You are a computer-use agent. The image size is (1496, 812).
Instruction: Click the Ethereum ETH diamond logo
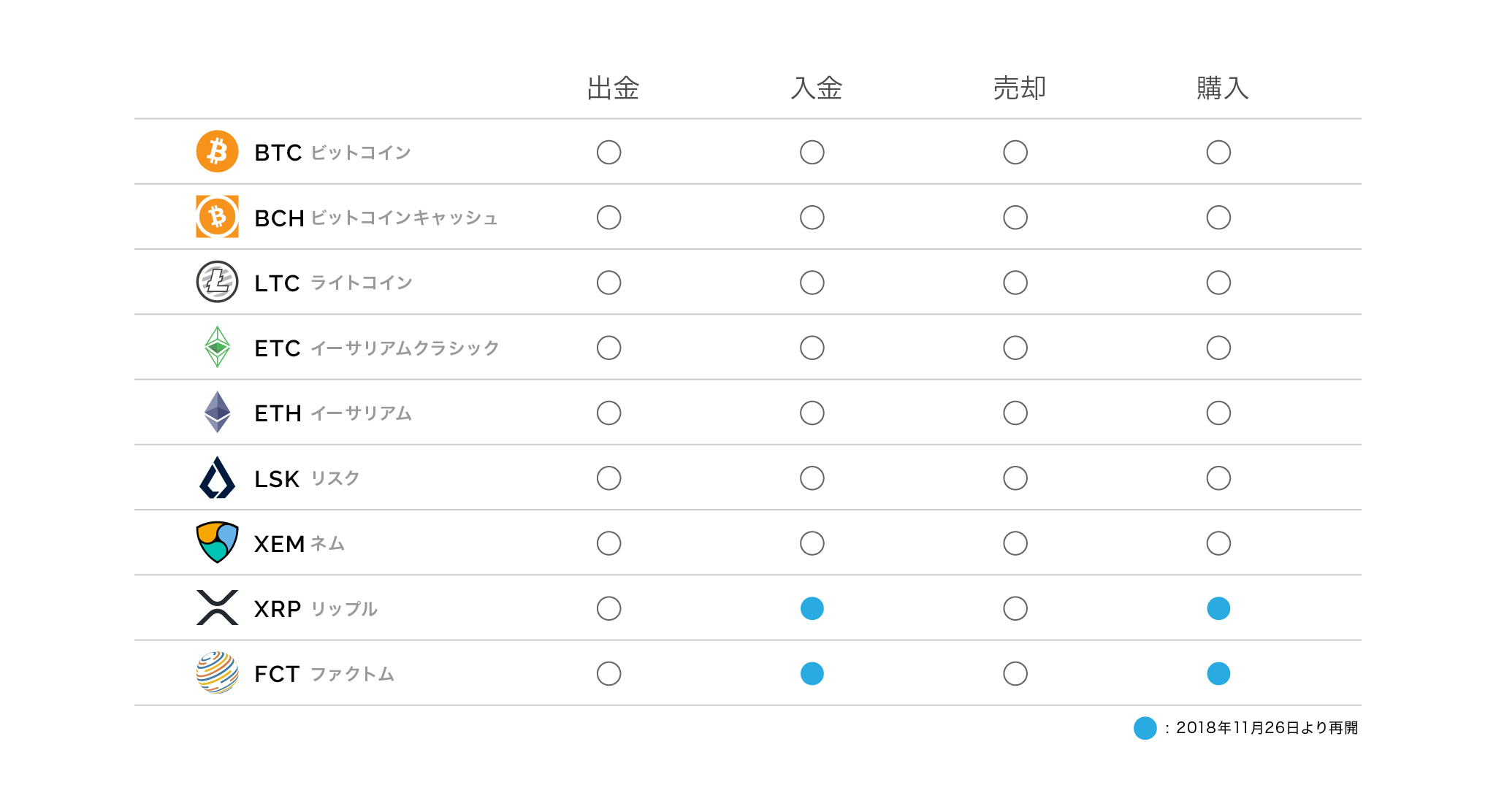click(217, 413)
